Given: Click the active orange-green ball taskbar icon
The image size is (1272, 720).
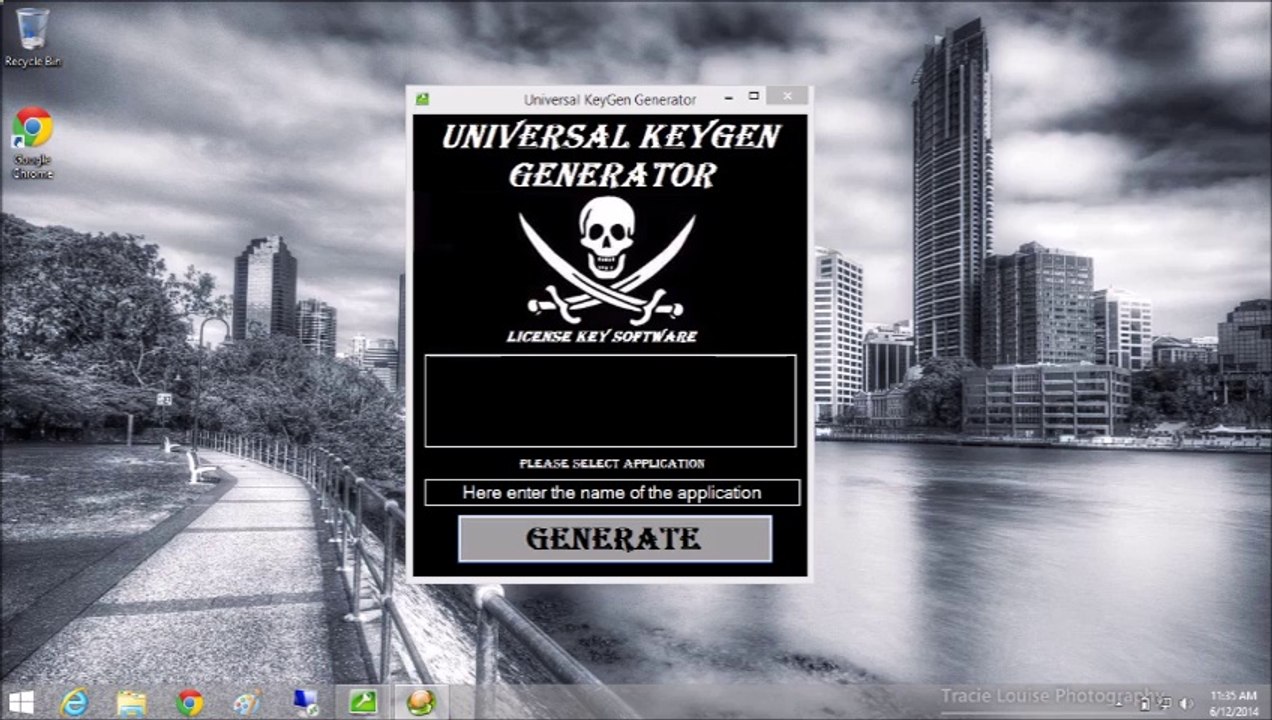Looking at the screenshot, I should pos(421,703).
